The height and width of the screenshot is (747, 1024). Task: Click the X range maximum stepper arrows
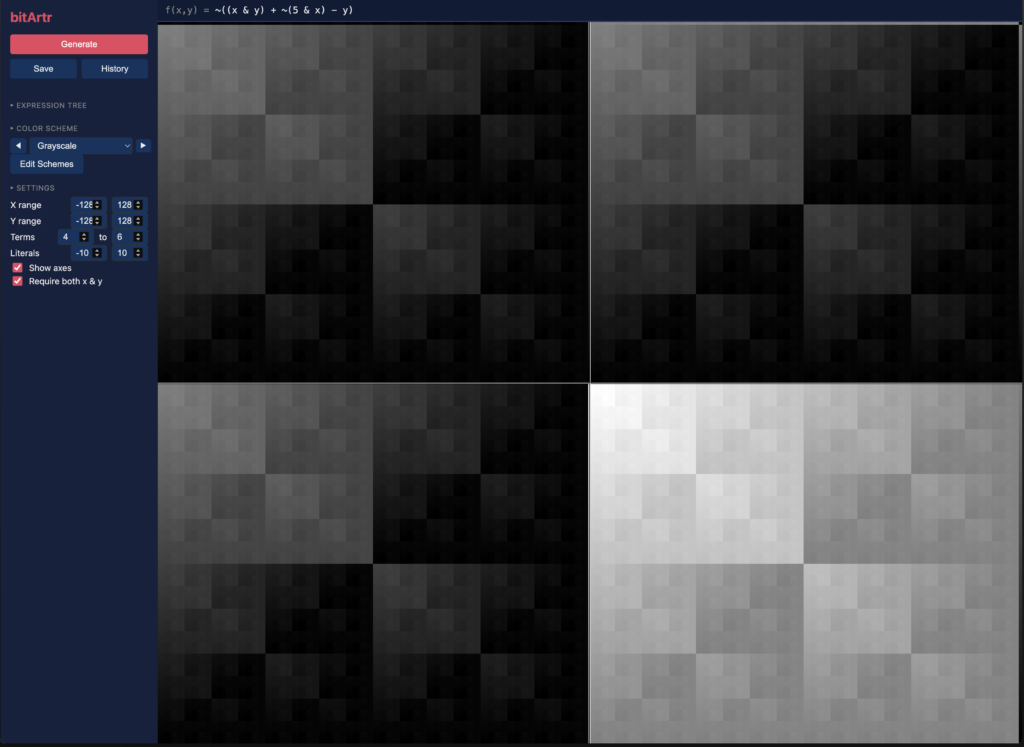click(138, 205)
